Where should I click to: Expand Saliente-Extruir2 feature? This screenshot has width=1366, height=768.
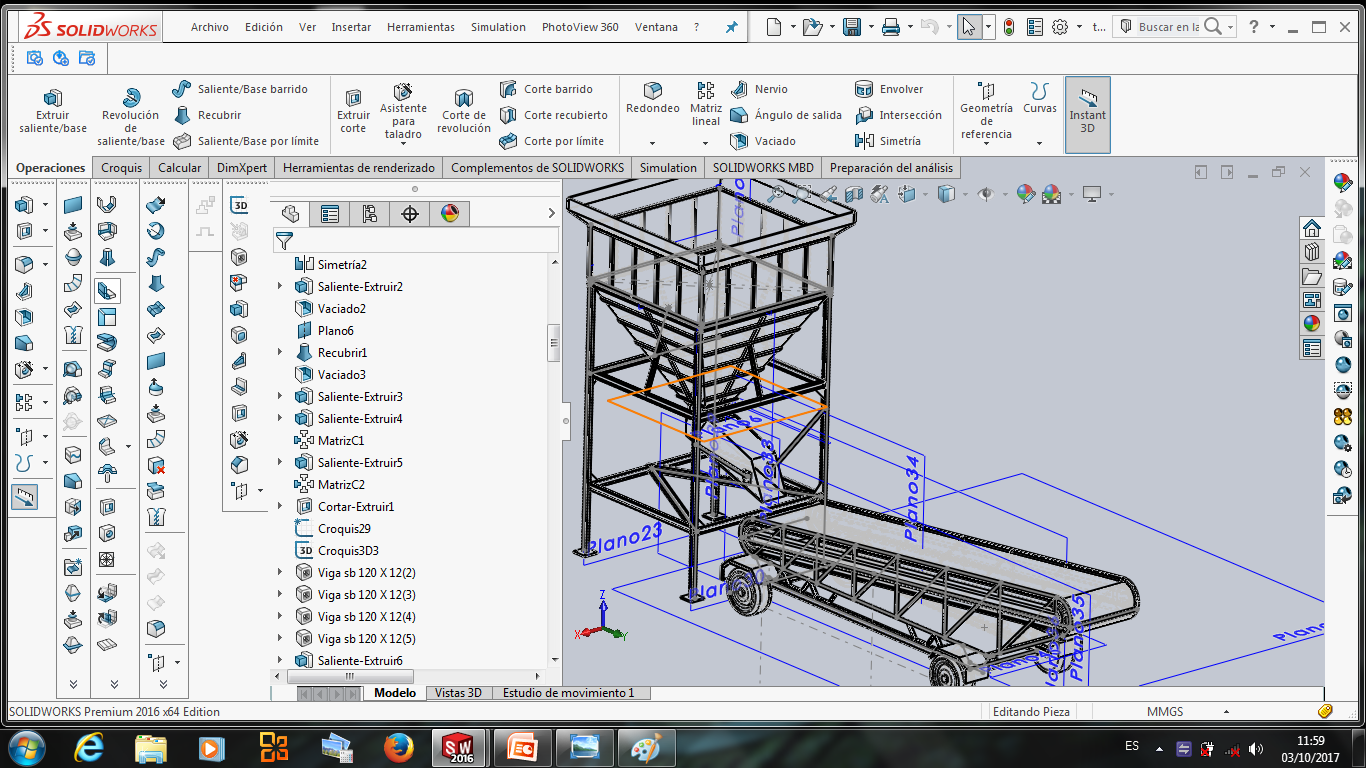point(280,286)
